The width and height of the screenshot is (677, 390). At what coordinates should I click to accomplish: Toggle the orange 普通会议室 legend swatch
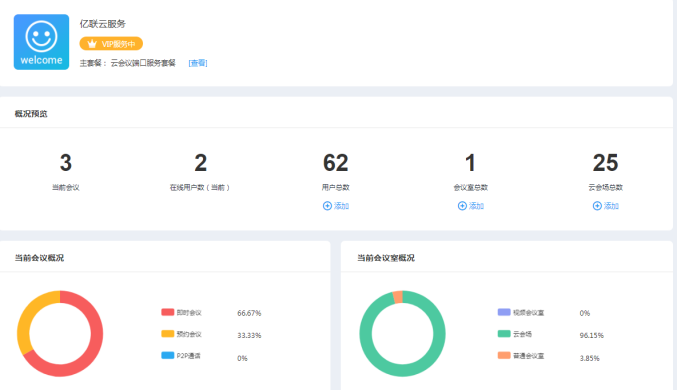[504, 355]
